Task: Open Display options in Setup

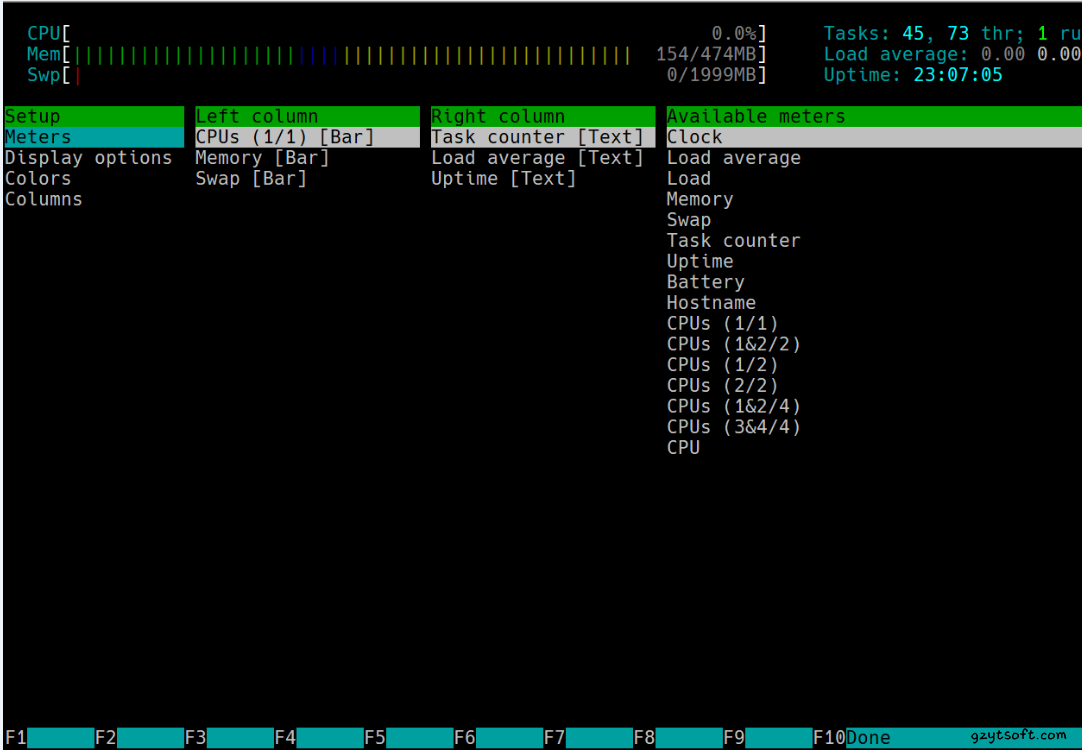Action: tap(88, 158)
